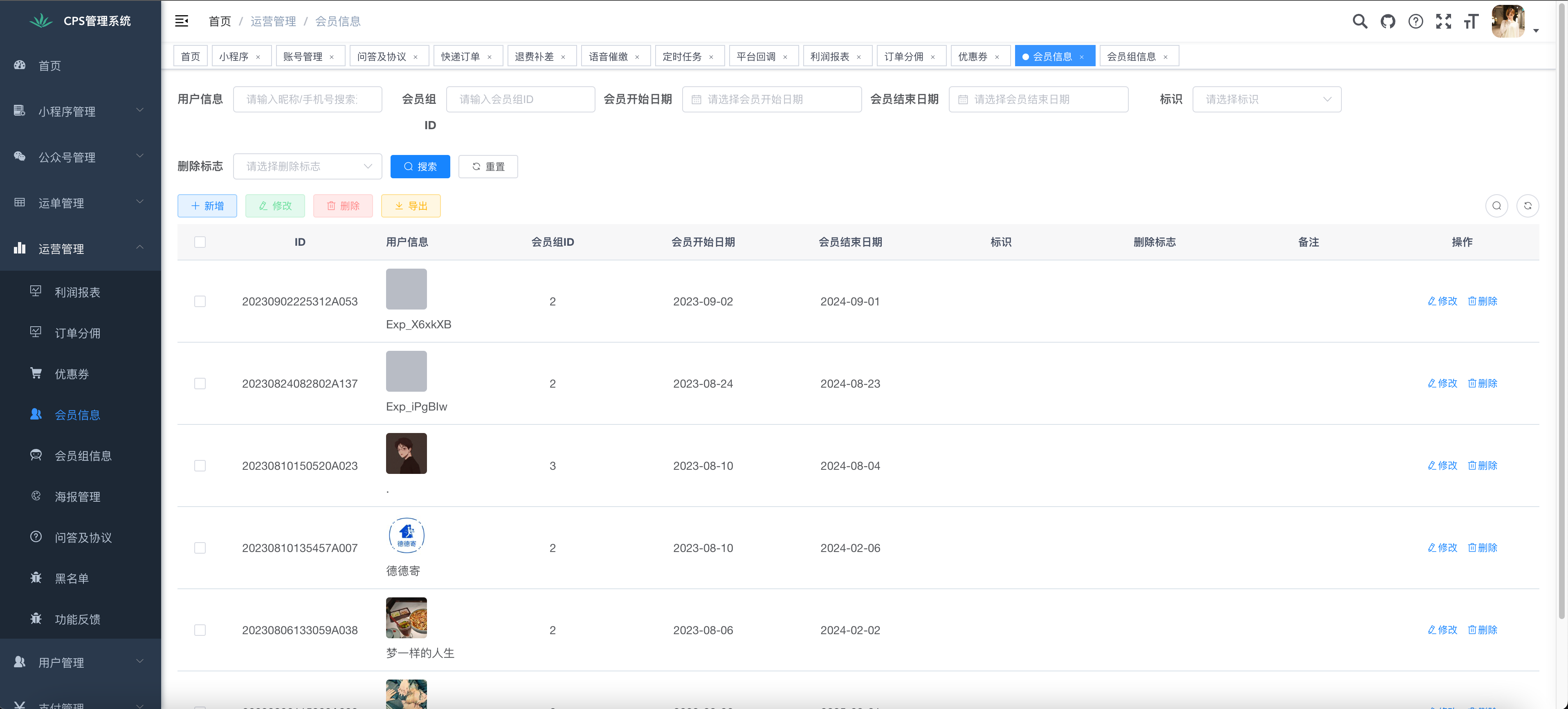Viewport: 1568px width, 709px height.
Task: Click the 首页 dashboard sidebar icon
Action: (x=20, y=65)
